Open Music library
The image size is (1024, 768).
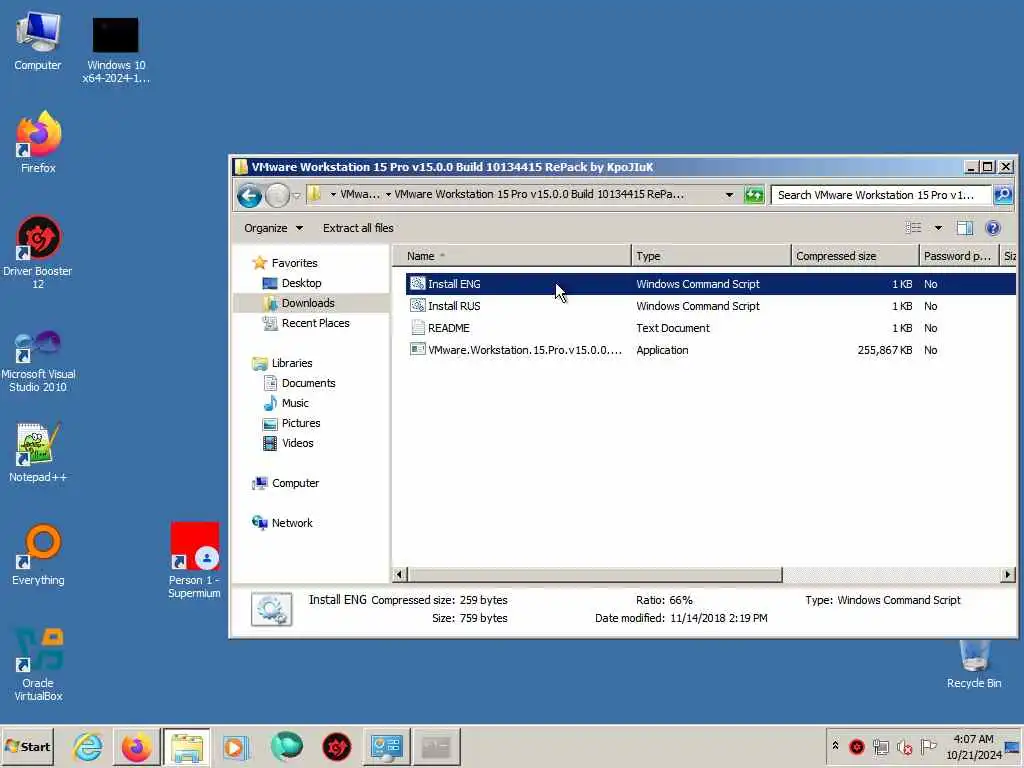tap(295, 403)
